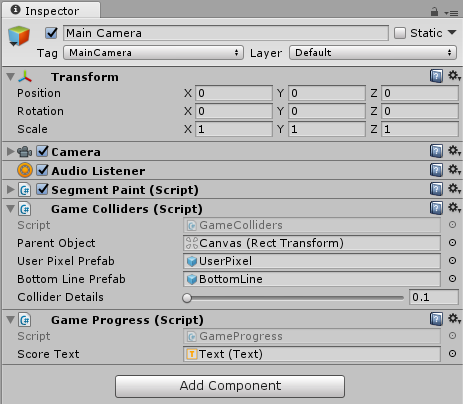Open the Inspector panel options menu
463x404 pixels.
pos(451,13)
